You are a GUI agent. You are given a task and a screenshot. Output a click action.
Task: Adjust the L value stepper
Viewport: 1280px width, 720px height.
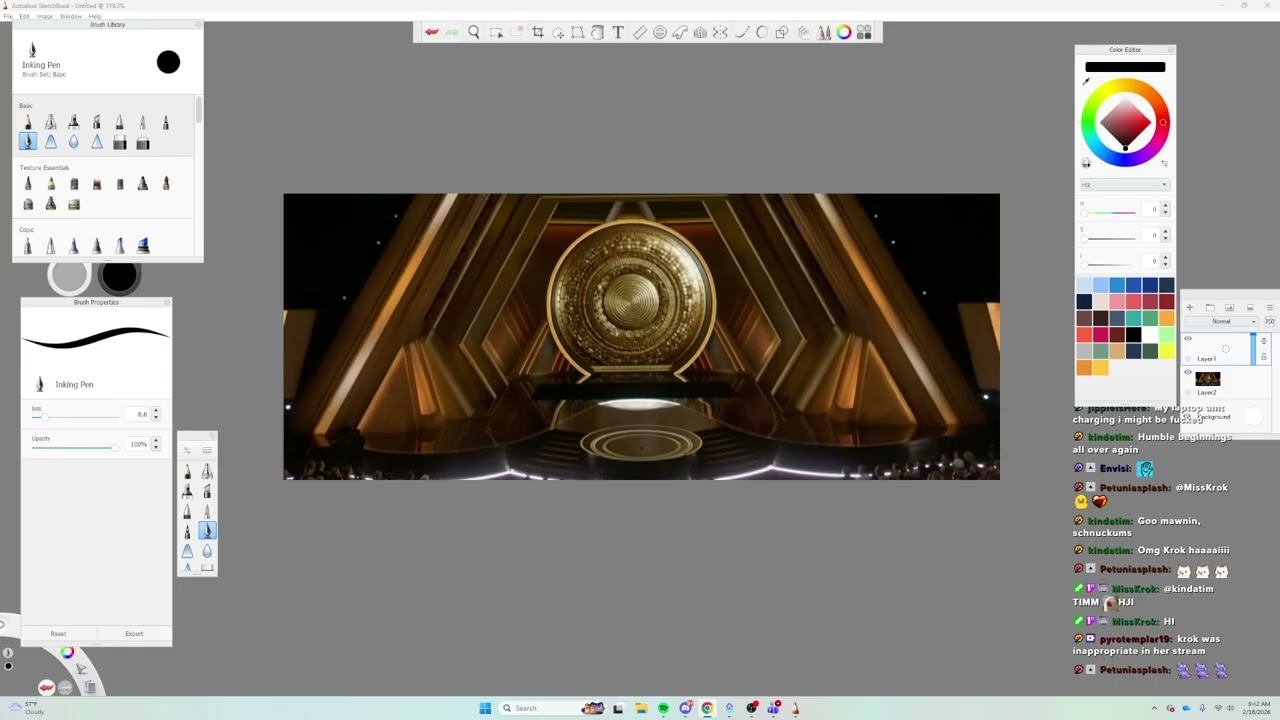coord(1165,261)
